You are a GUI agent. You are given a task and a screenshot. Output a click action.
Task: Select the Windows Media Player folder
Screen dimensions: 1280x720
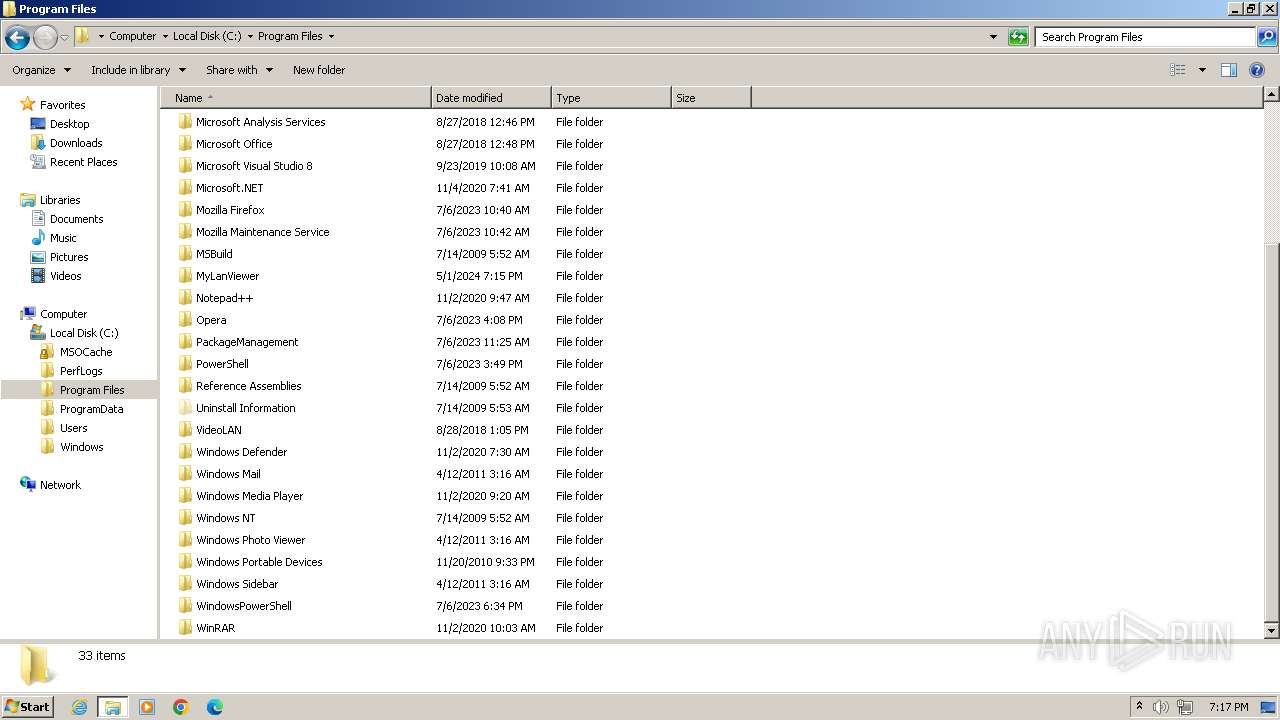coord(249,496)
